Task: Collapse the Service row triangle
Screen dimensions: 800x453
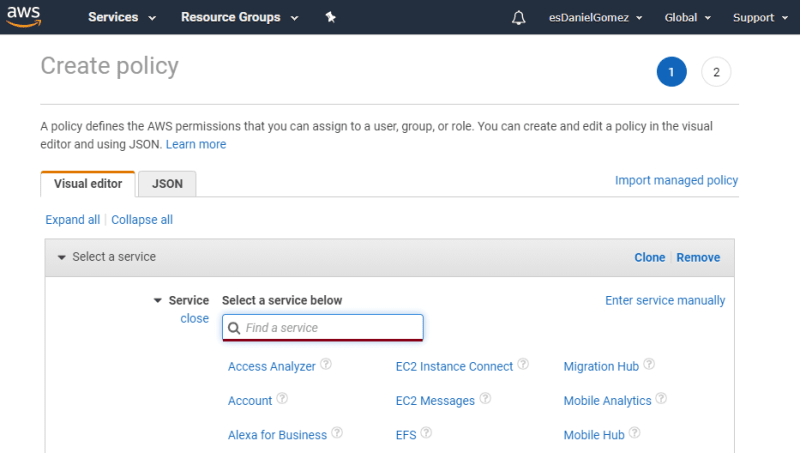Action: (x=158, y=300)
